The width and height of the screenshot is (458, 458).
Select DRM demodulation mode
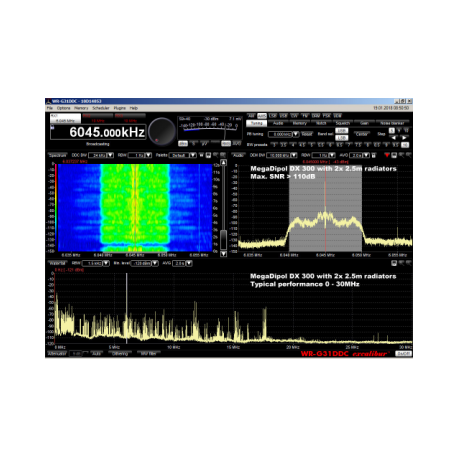(316, 116)
